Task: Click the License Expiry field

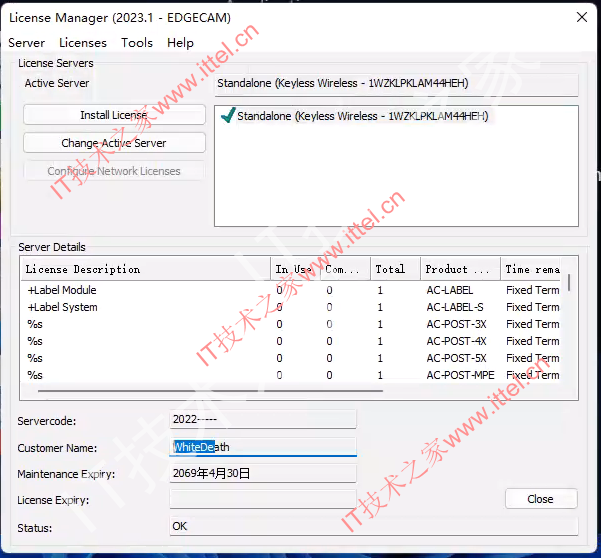Action: coord(263,499)
